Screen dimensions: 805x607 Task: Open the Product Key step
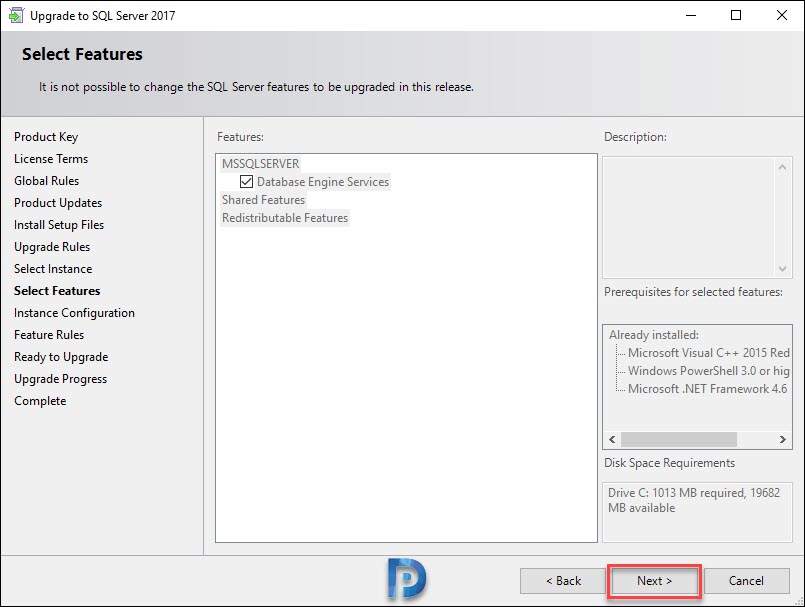pyautogui.click(x=46, y=137)
